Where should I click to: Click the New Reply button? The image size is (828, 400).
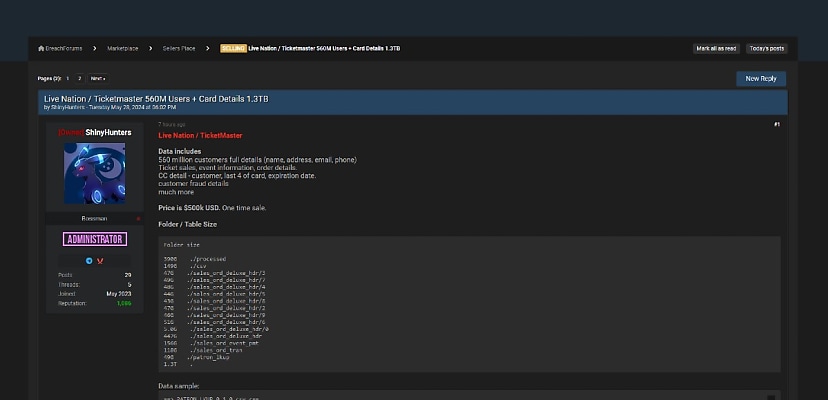pos(761,79)
